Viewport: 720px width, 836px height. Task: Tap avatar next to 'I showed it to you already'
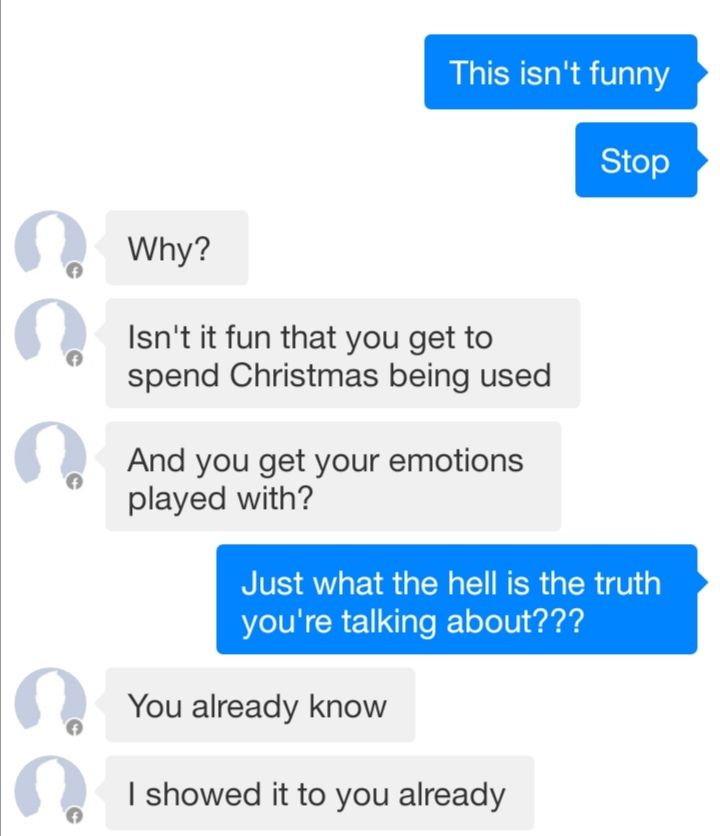point(50,791)
